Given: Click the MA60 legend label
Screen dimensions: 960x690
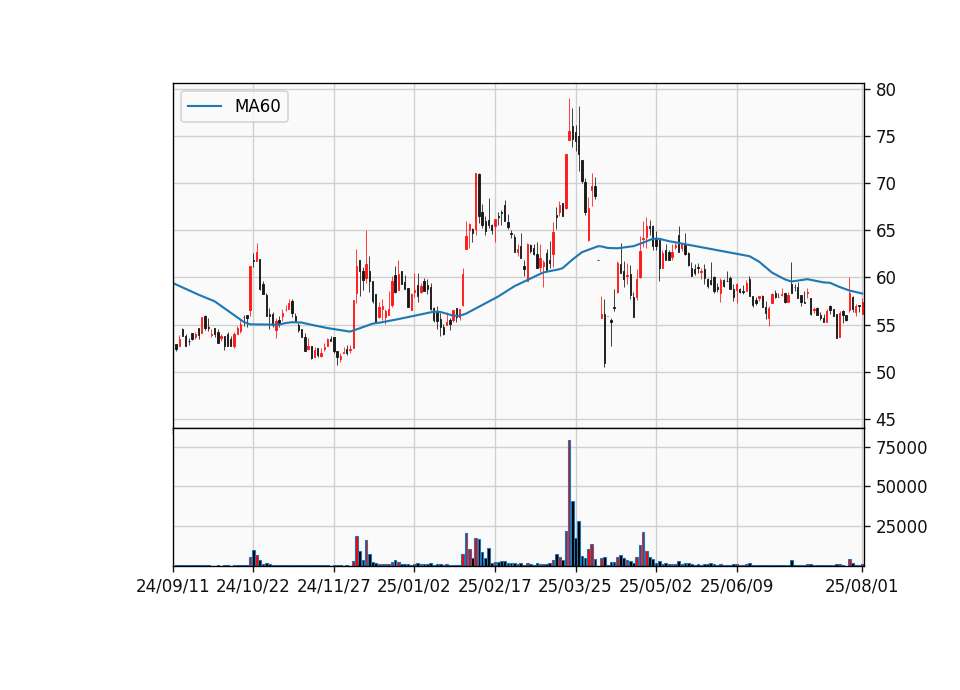Looking at the screenshot, I should point(257,106).
